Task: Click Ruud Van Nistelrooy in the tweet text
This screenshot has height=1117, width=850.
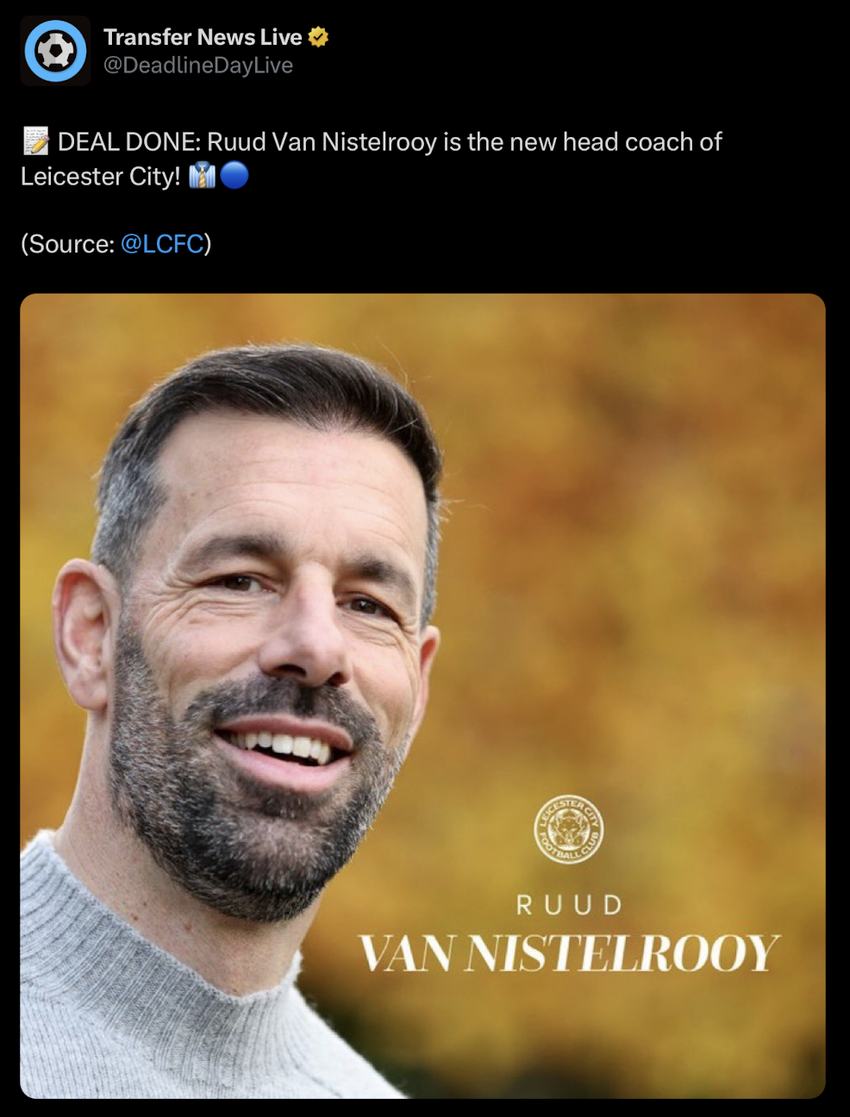Action: pyautogui.click(x=321, y=142)
